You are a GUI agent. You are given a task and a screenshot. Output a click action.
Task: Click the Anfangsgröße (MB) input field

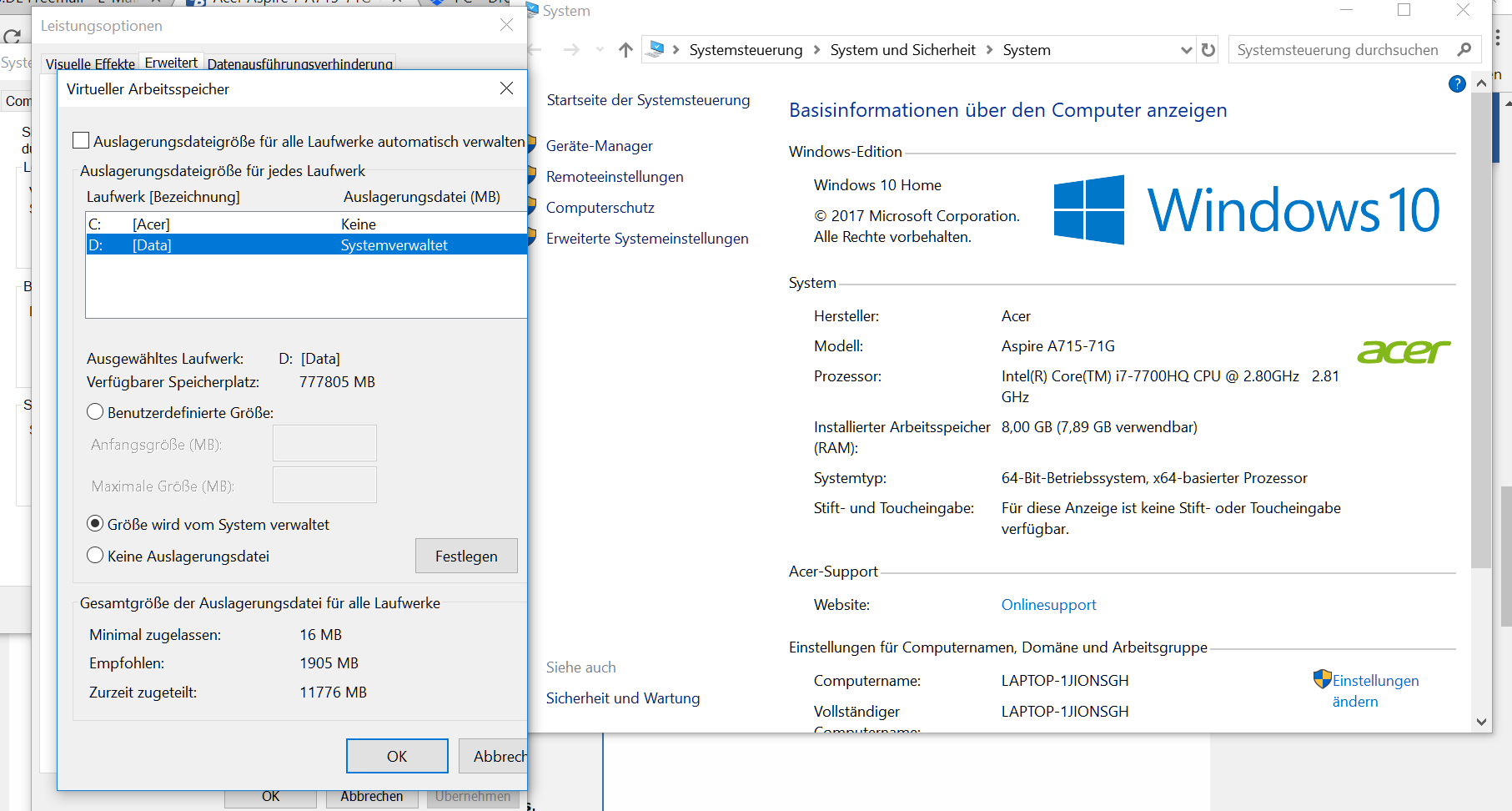[x=324, y=443]
